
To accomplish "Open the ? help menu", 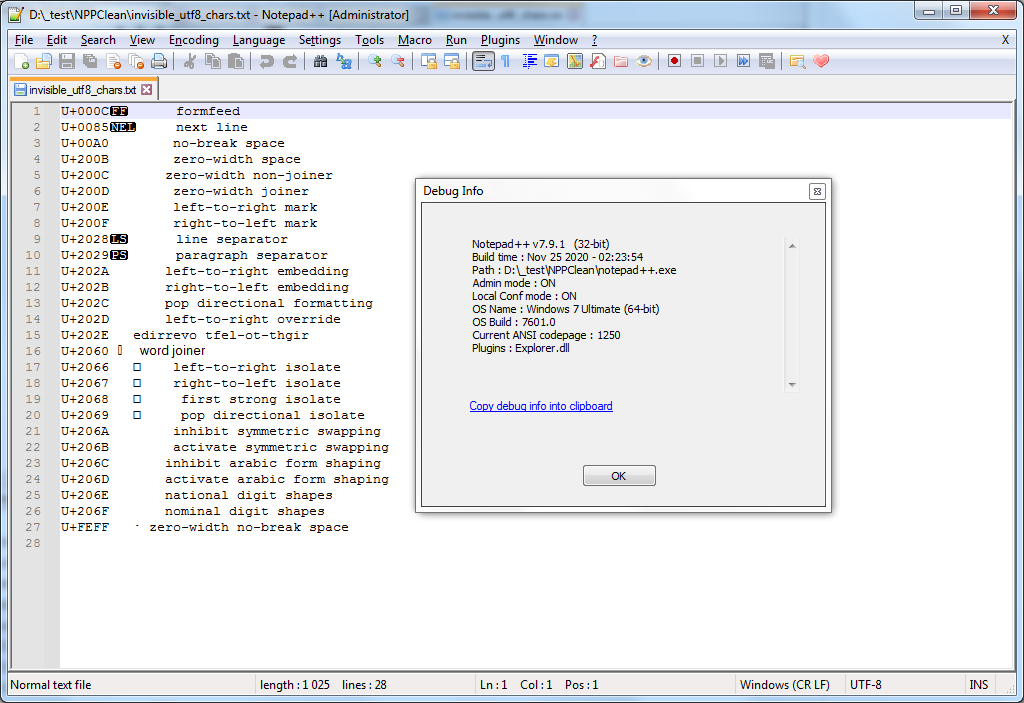I will (x=594, y=40).
